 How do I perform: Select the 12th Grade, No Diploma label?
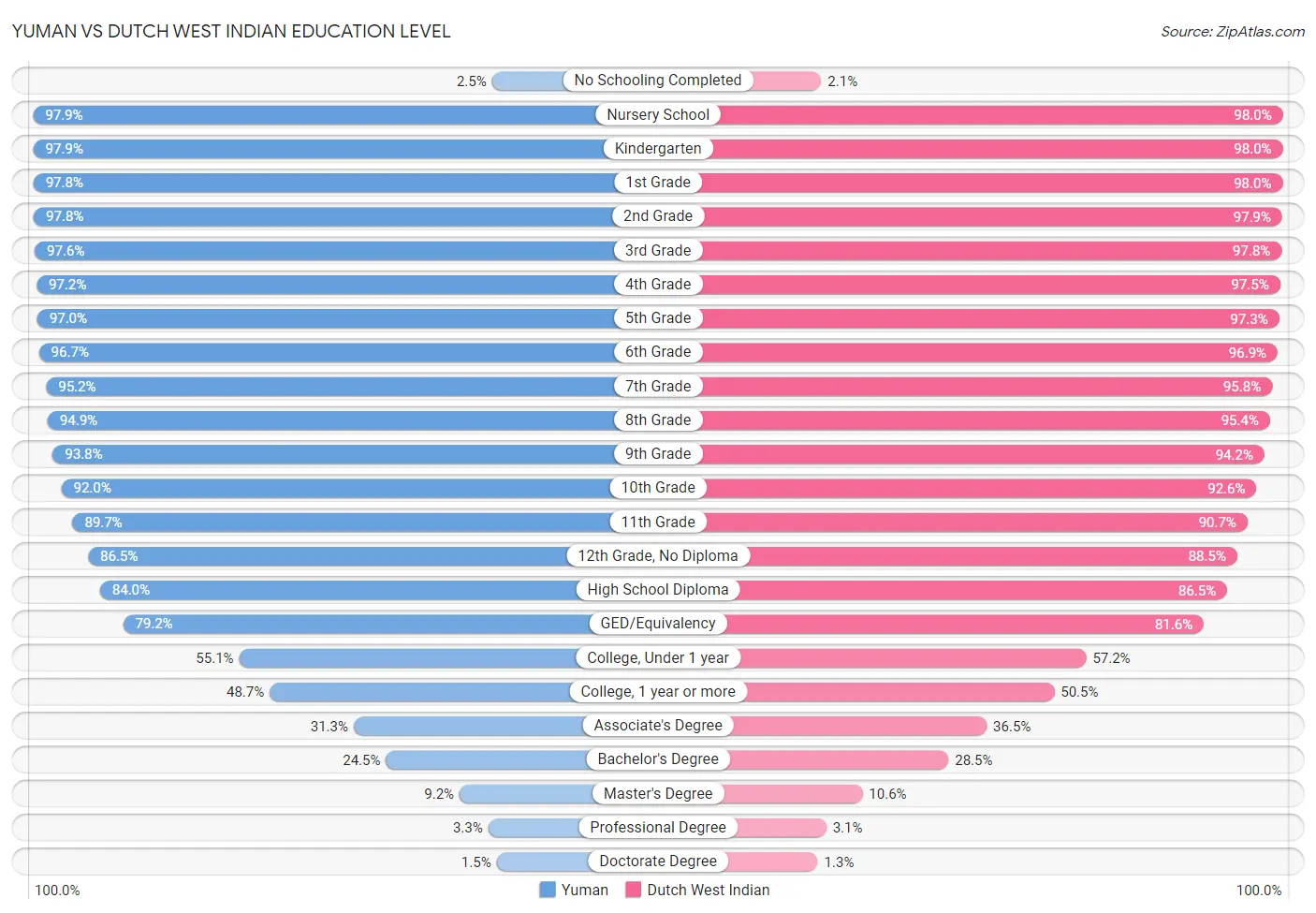[x=658, y=555]
